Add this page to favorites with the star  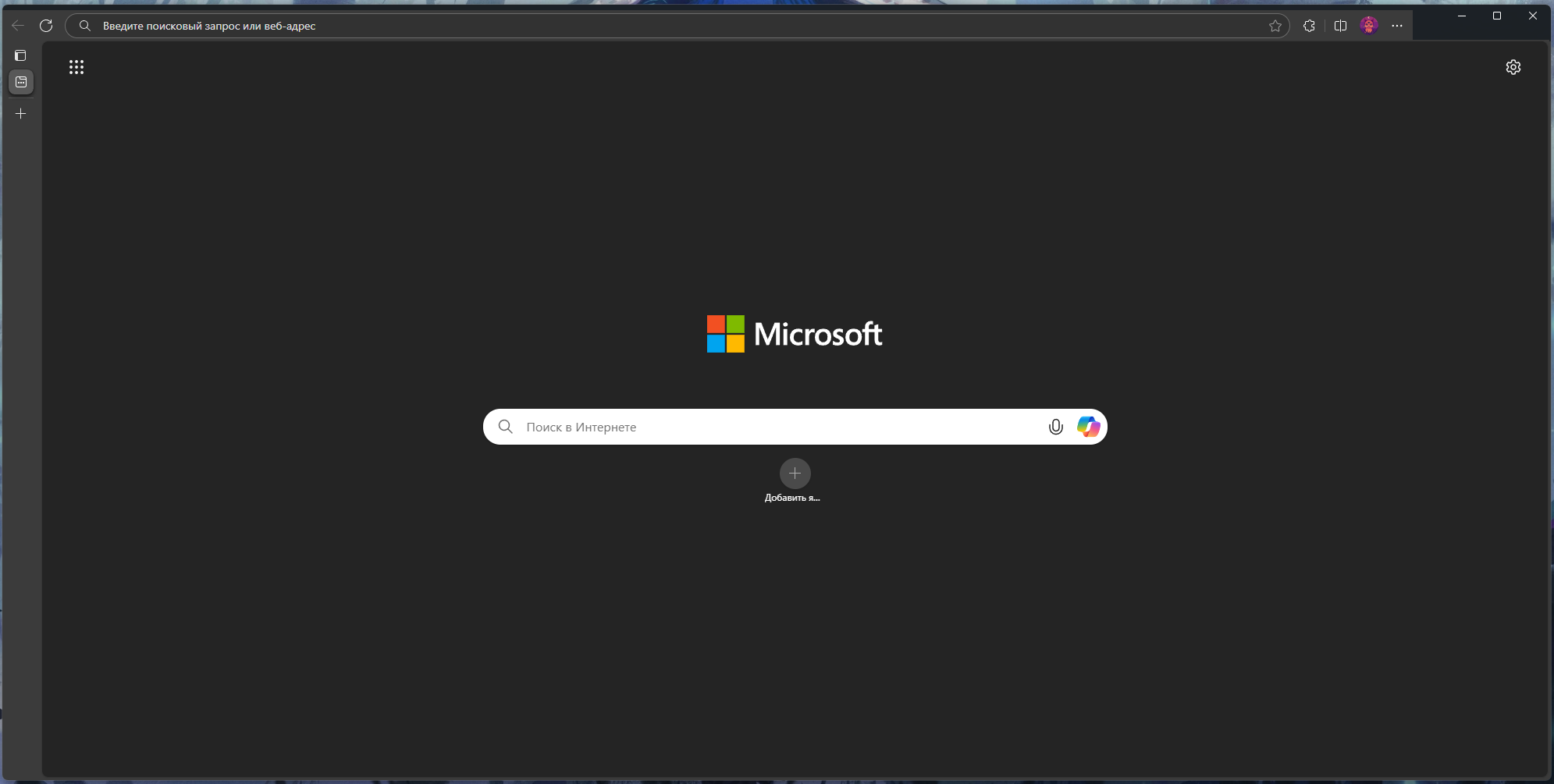[x=1275, y=26]
